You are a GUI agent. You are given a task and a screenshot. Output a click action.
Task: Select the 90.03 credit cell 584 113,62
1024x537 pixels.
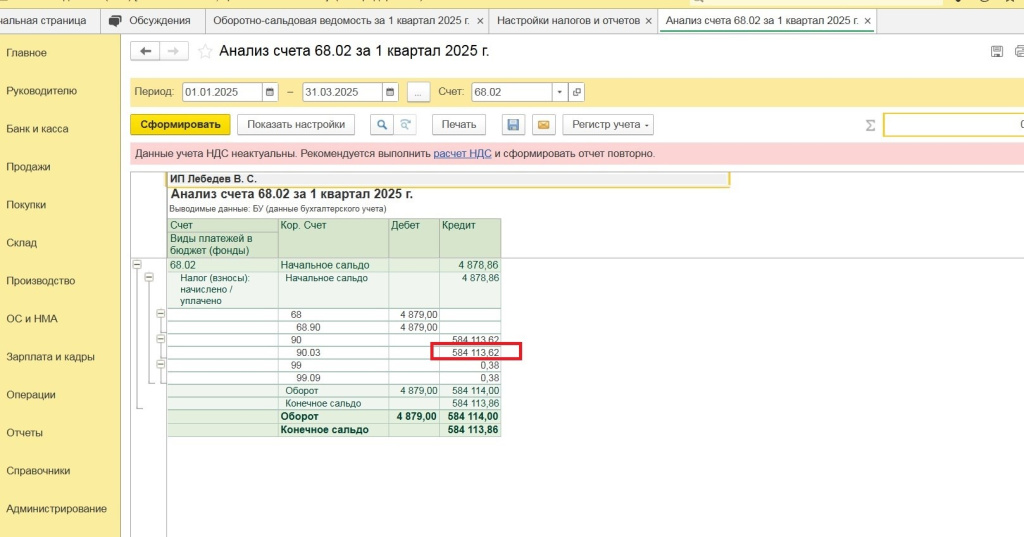470,353
